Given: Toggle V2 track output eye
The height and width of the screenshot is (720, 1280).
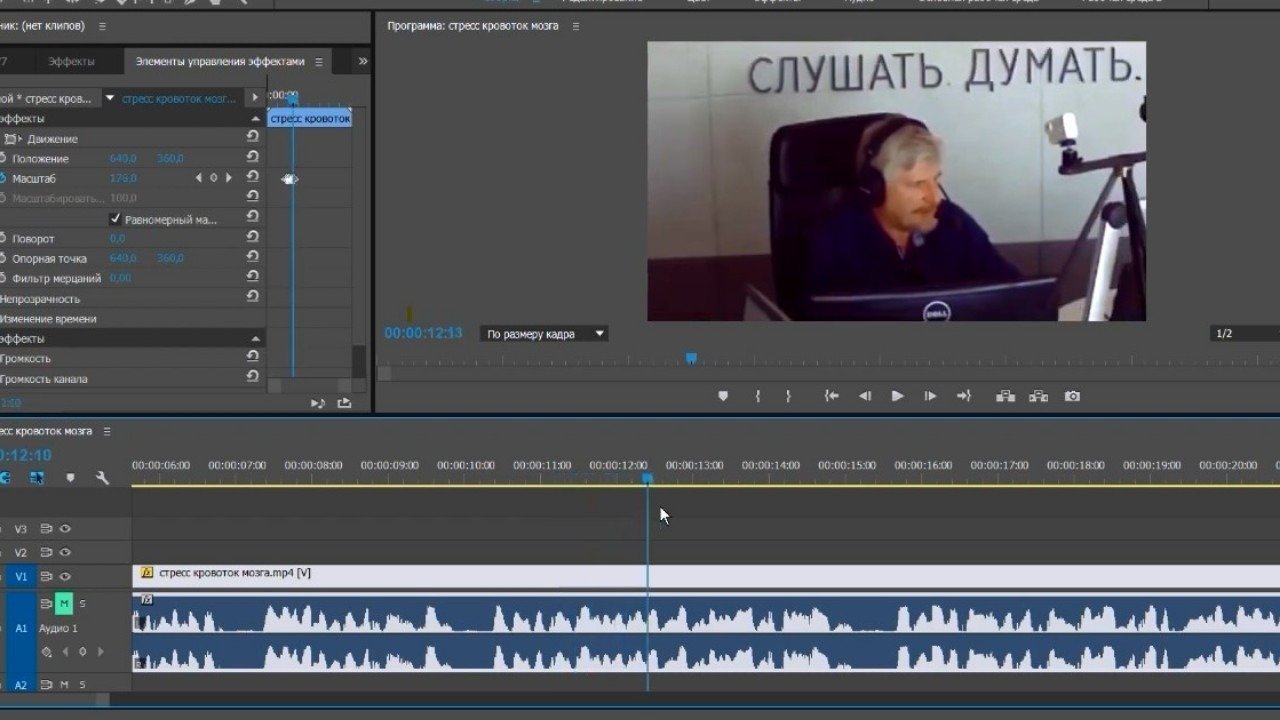Looking at the screenshot, I should (65, 553).
